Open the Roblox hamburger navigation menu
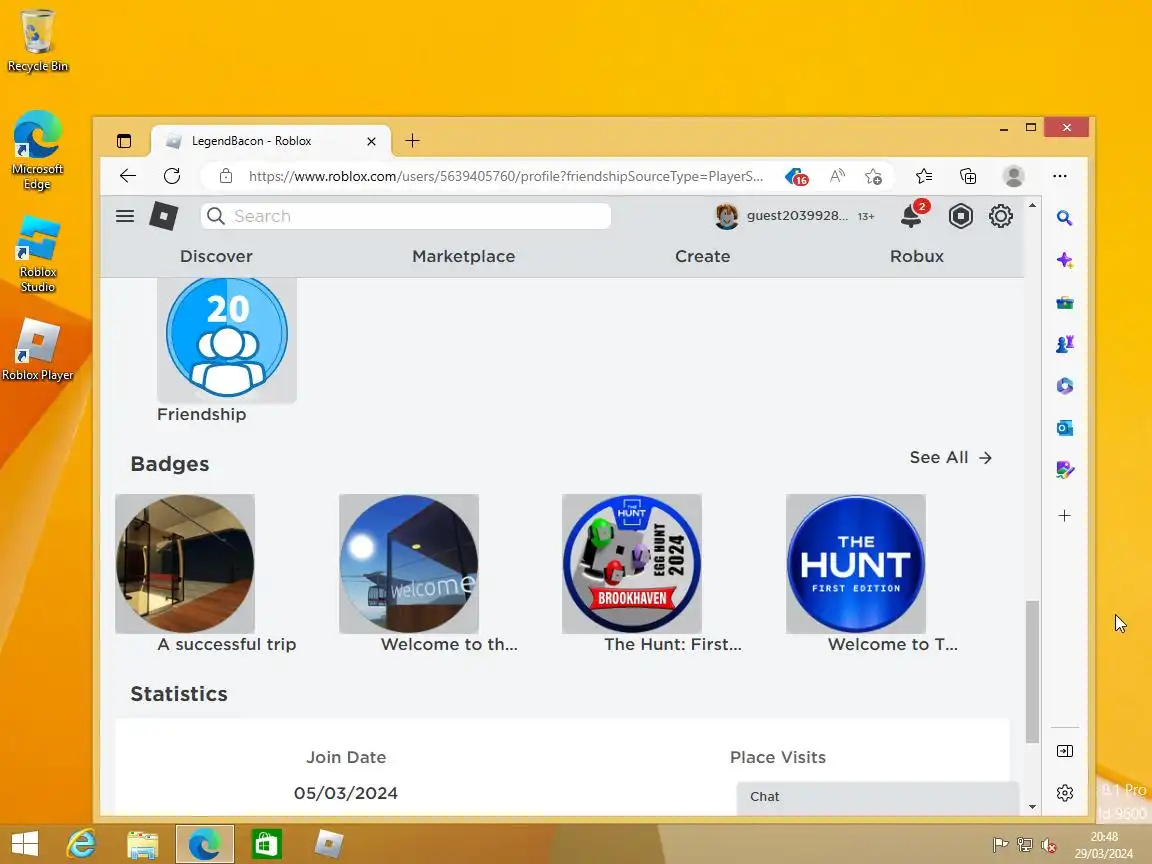This screenshot has height=864, width=1152. (125, 216)
